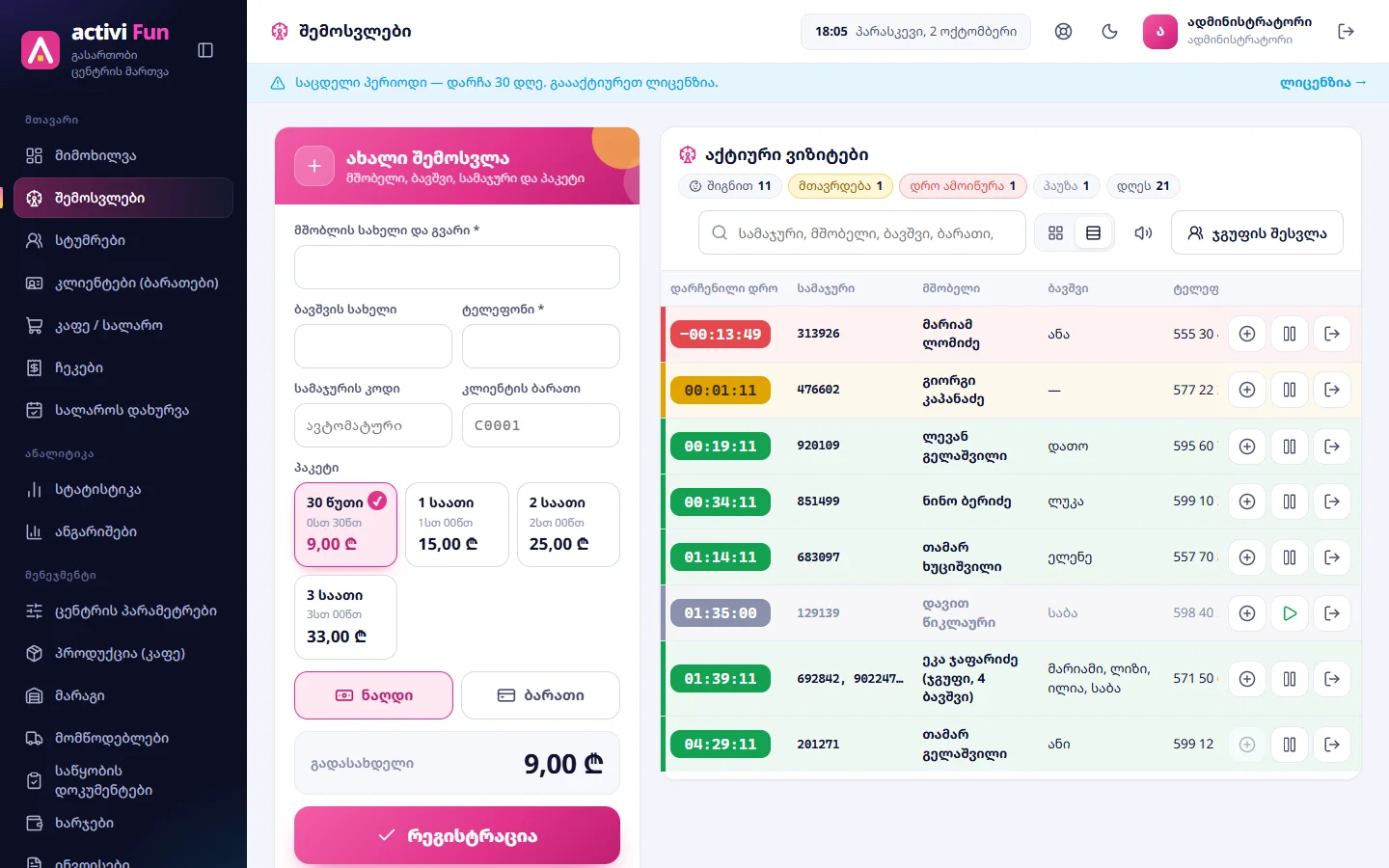
Task: Collapse the sidebar with the panel icon
Action: click(x=205, y=50)
